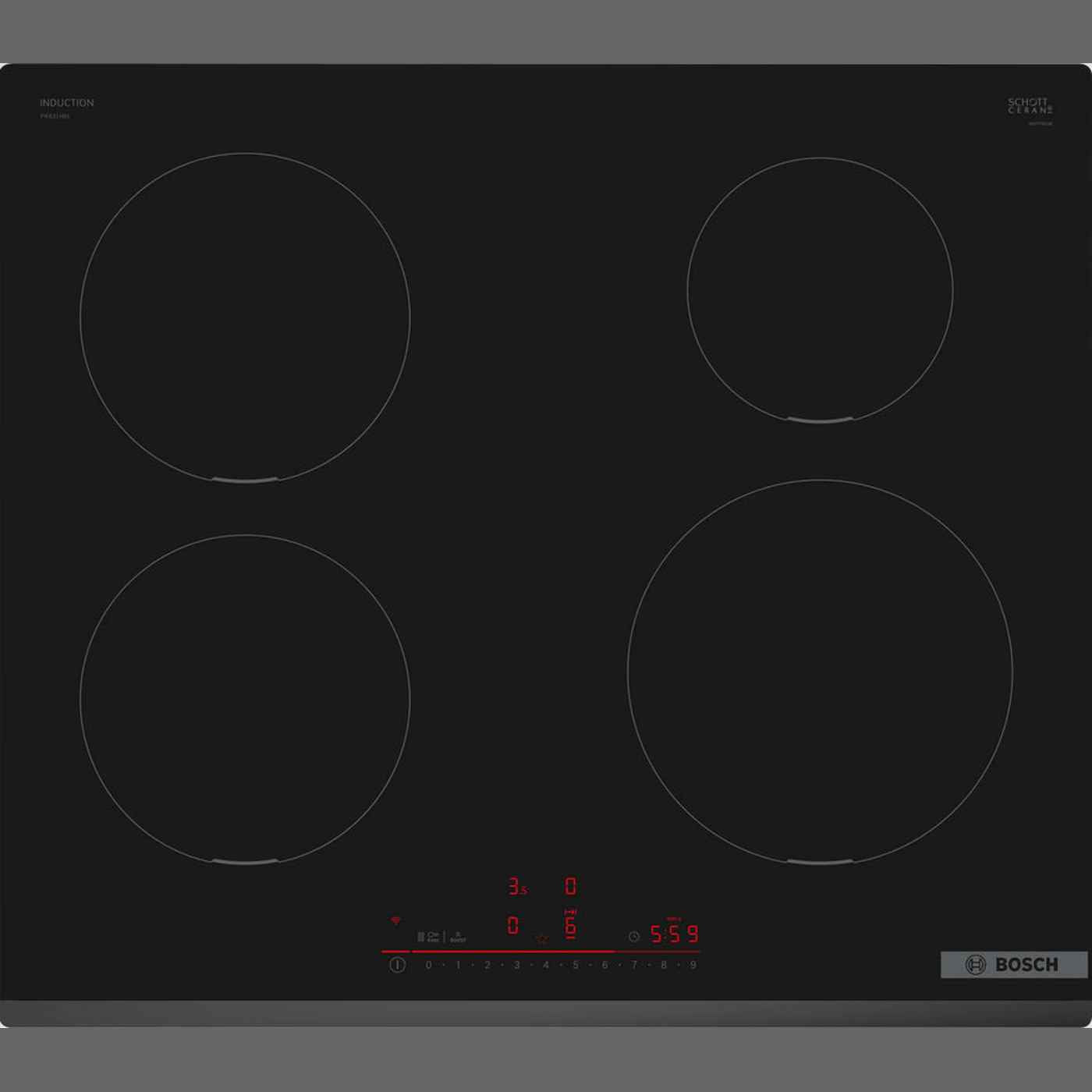Viewport: 1092px width, 1092px height.
Task: Tap the Schott Ceran logo
Action: [x=1030, y=106]
